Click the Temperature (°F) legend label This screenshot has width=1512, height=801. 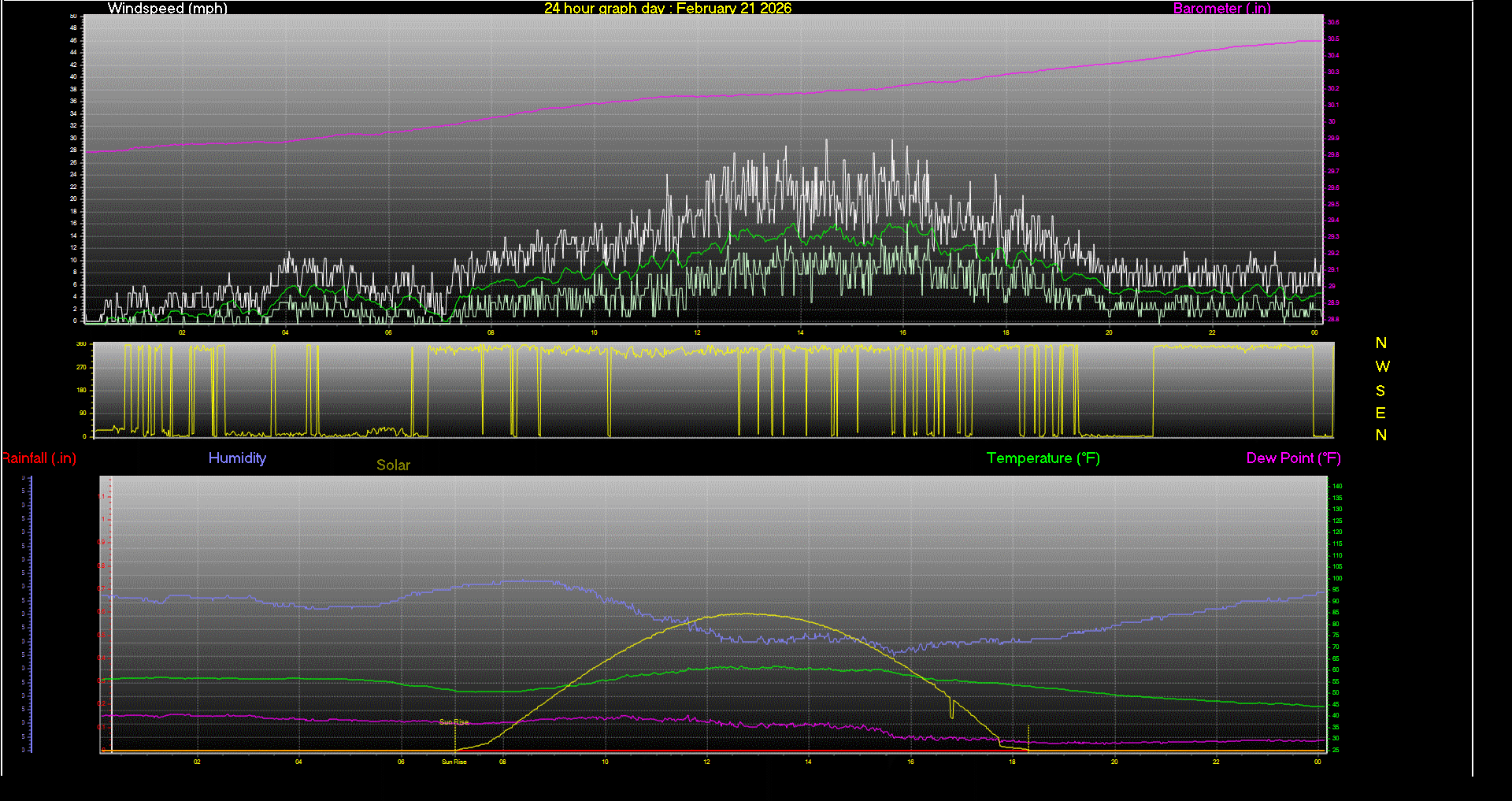click(x=1043, y=458)
